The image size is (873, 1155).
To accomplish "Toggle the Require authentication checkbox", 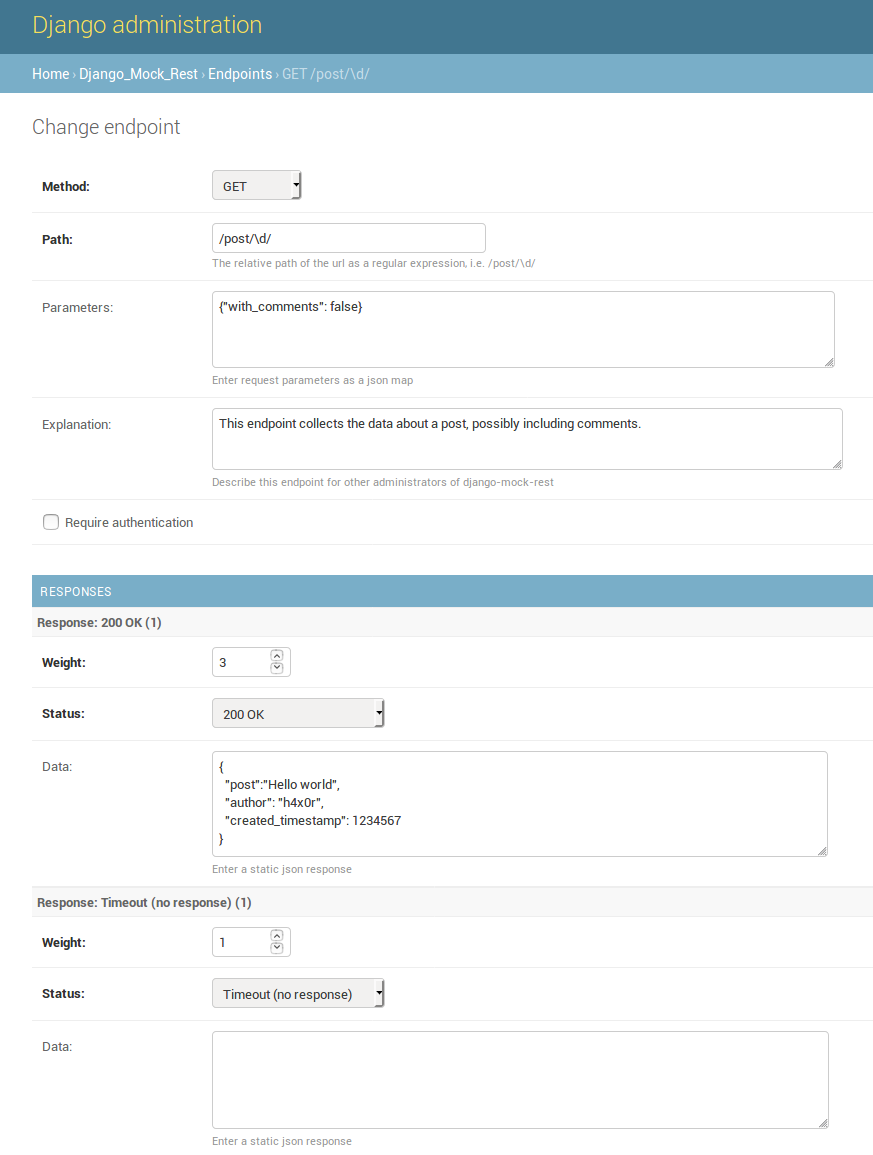I will [x=51, y=522].
